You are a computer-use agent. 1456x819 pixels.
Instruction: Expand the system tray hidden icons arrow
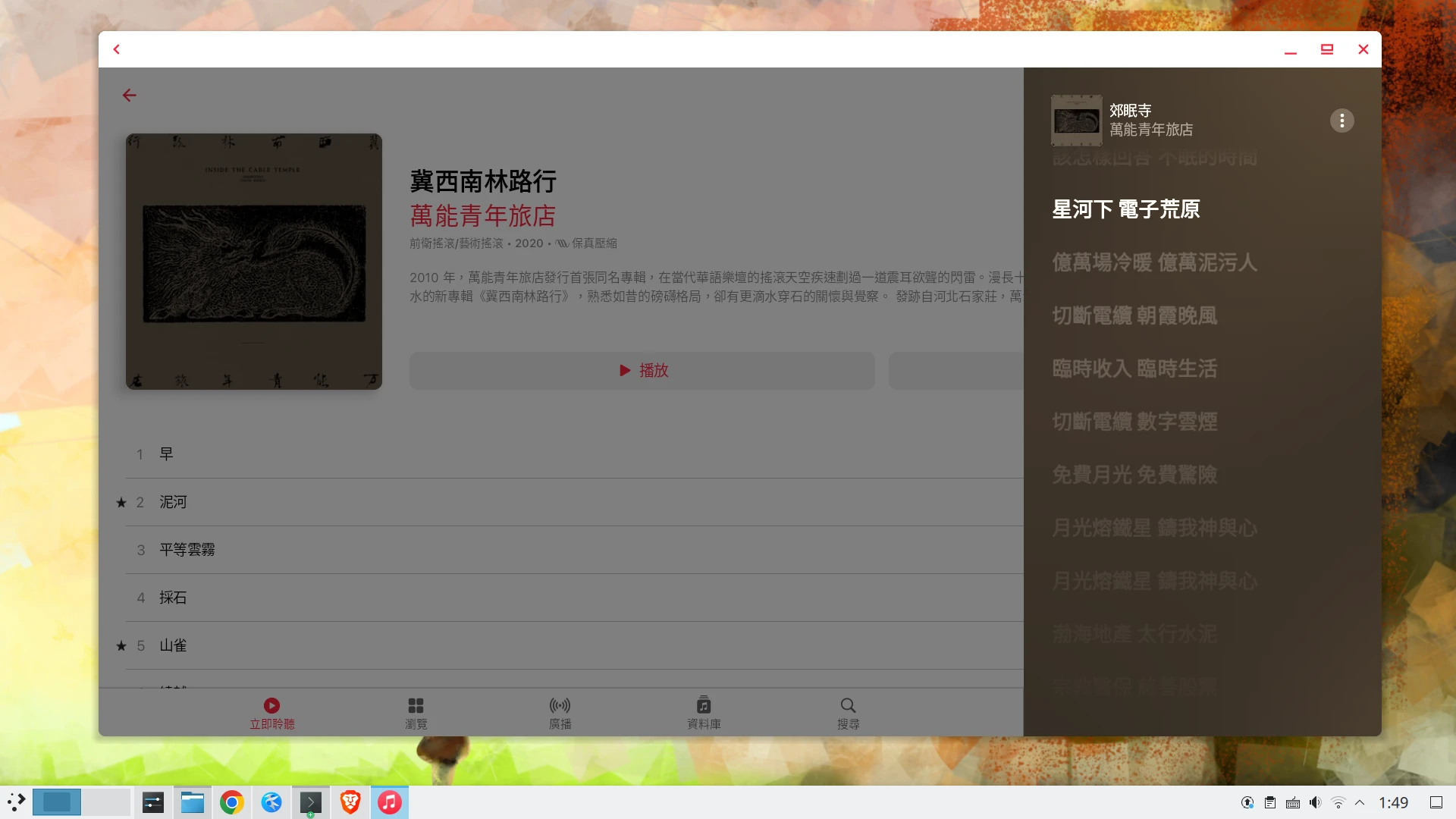tap(1360, 802)
